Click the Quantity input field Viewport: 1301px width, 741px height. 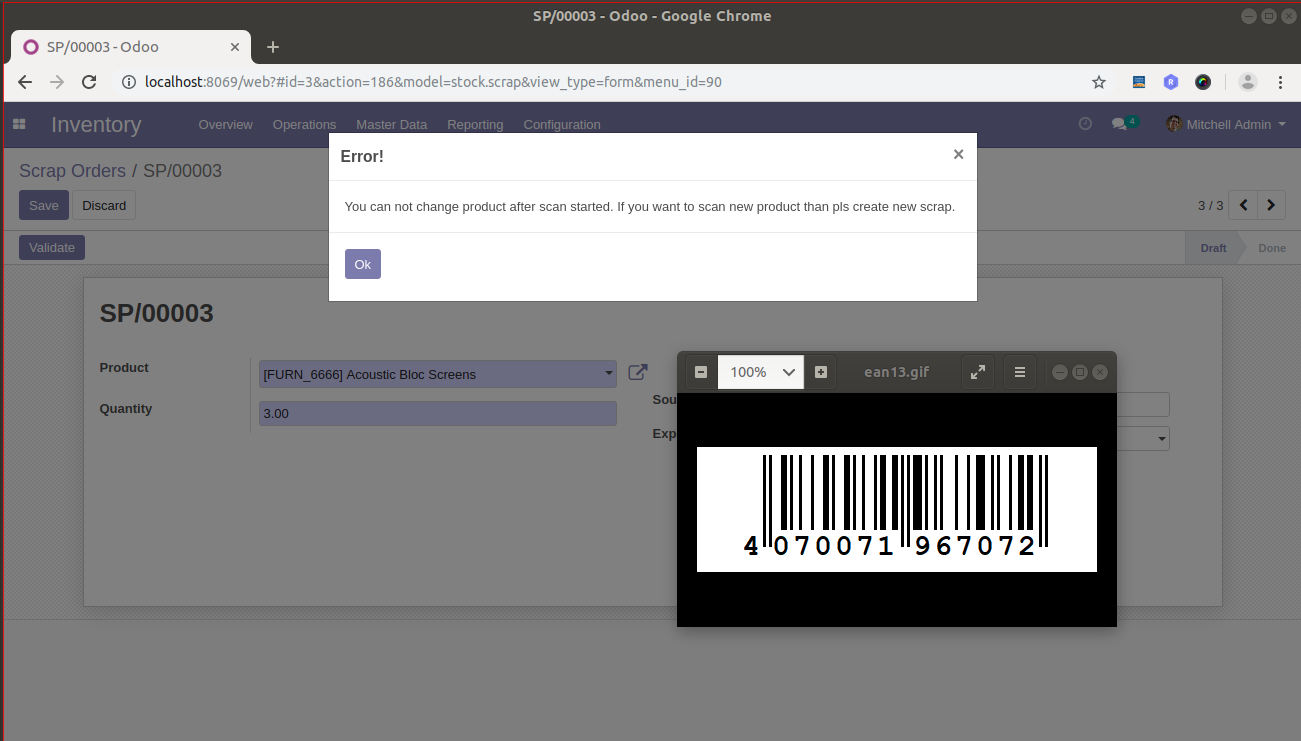(438, 413)
